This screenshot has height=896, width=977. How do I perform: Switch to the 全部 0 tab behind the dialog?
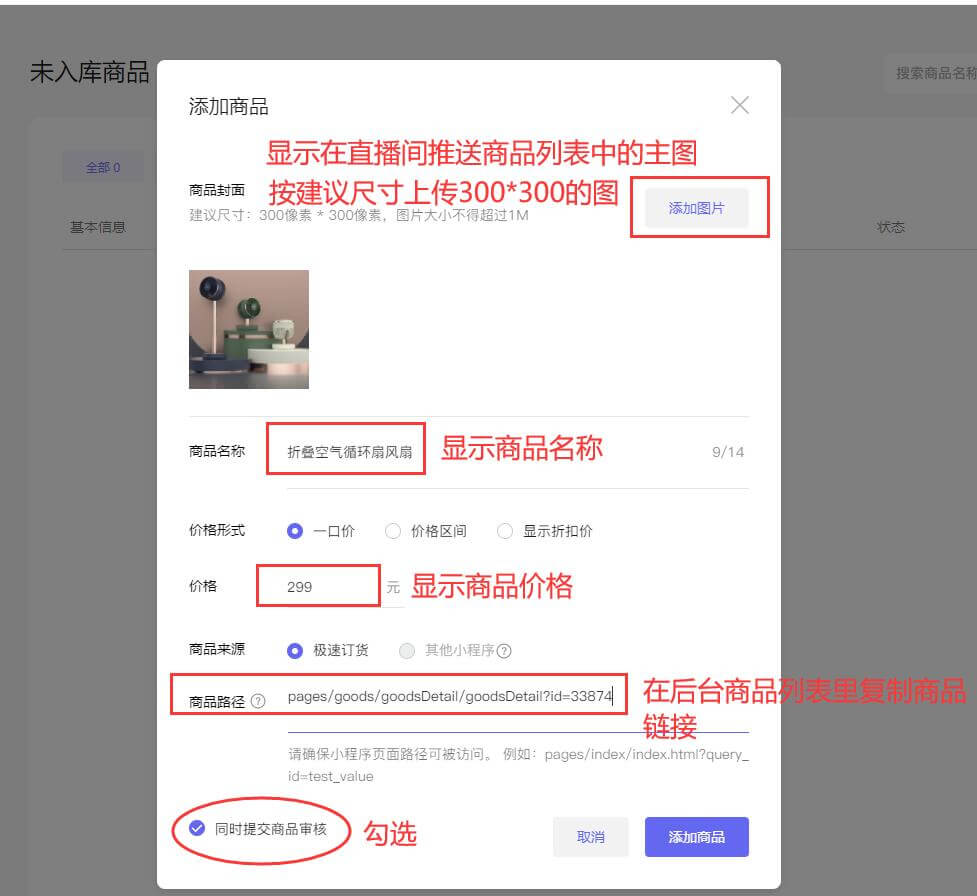[x=103, y=167]
